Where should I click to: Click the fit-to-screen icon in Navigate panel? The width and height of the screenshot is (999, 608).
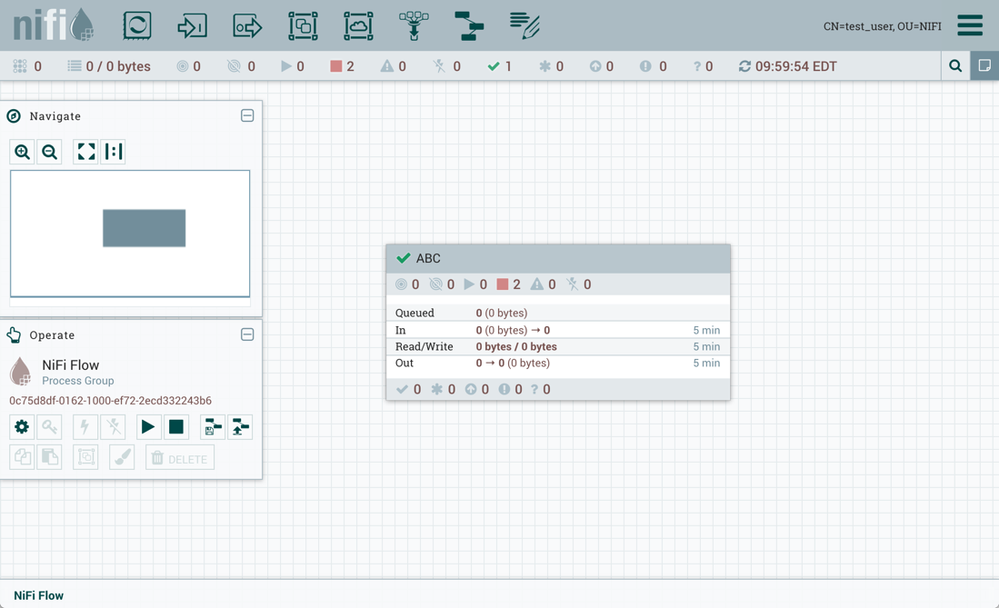tap(85, 151)
